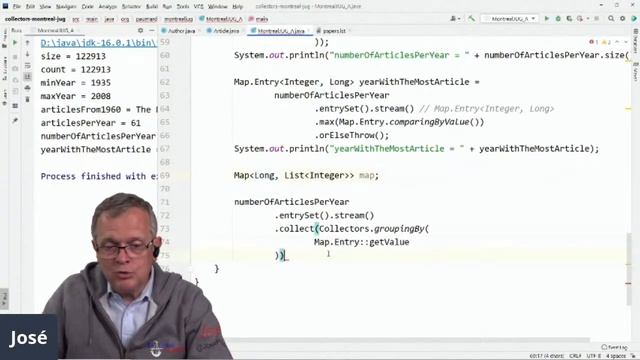Click Run with Coverage icon
640x360 pixels.
(x=569, y=19)
